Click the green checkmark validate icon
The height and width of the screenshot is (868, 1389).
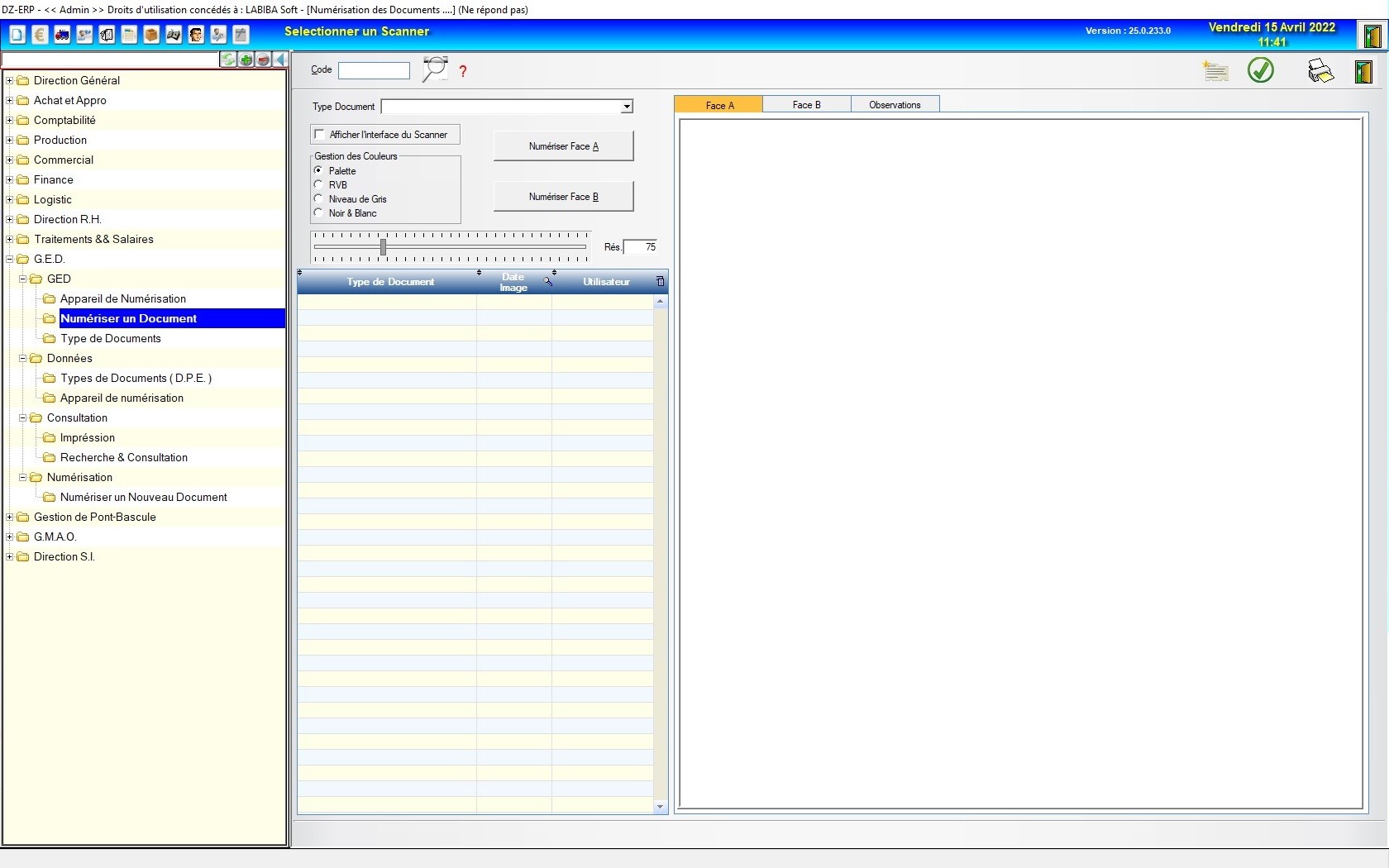(1260, 70)
